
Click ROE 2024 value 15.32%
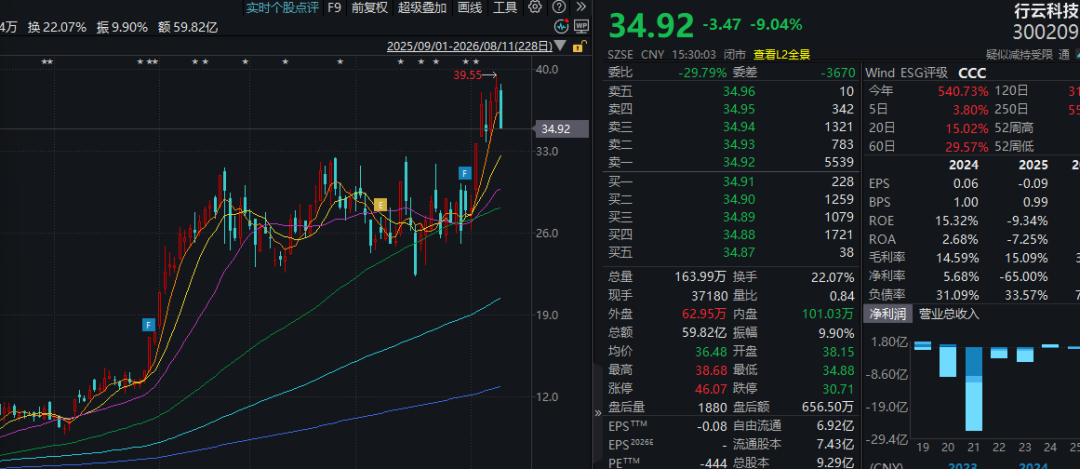pyautogui.click(x=955, y=221)
